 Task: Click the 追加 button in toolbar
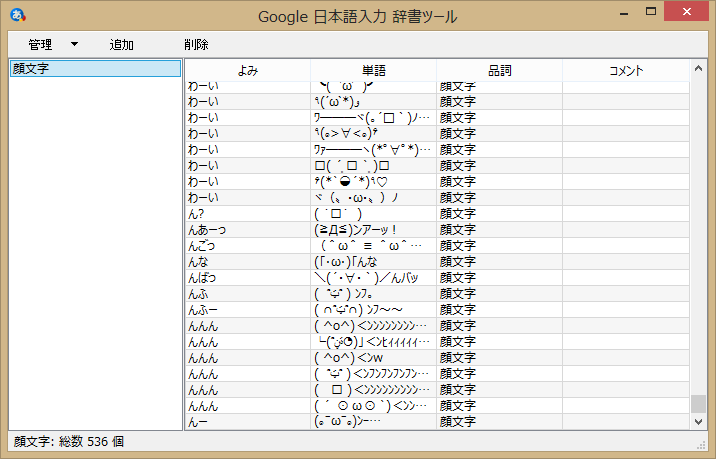tap(122, 45)
